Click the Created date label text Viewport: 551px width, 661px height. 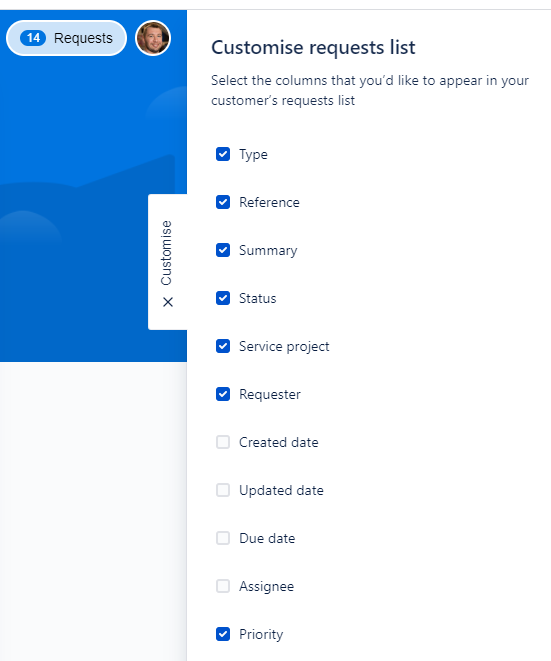(279, 442)
